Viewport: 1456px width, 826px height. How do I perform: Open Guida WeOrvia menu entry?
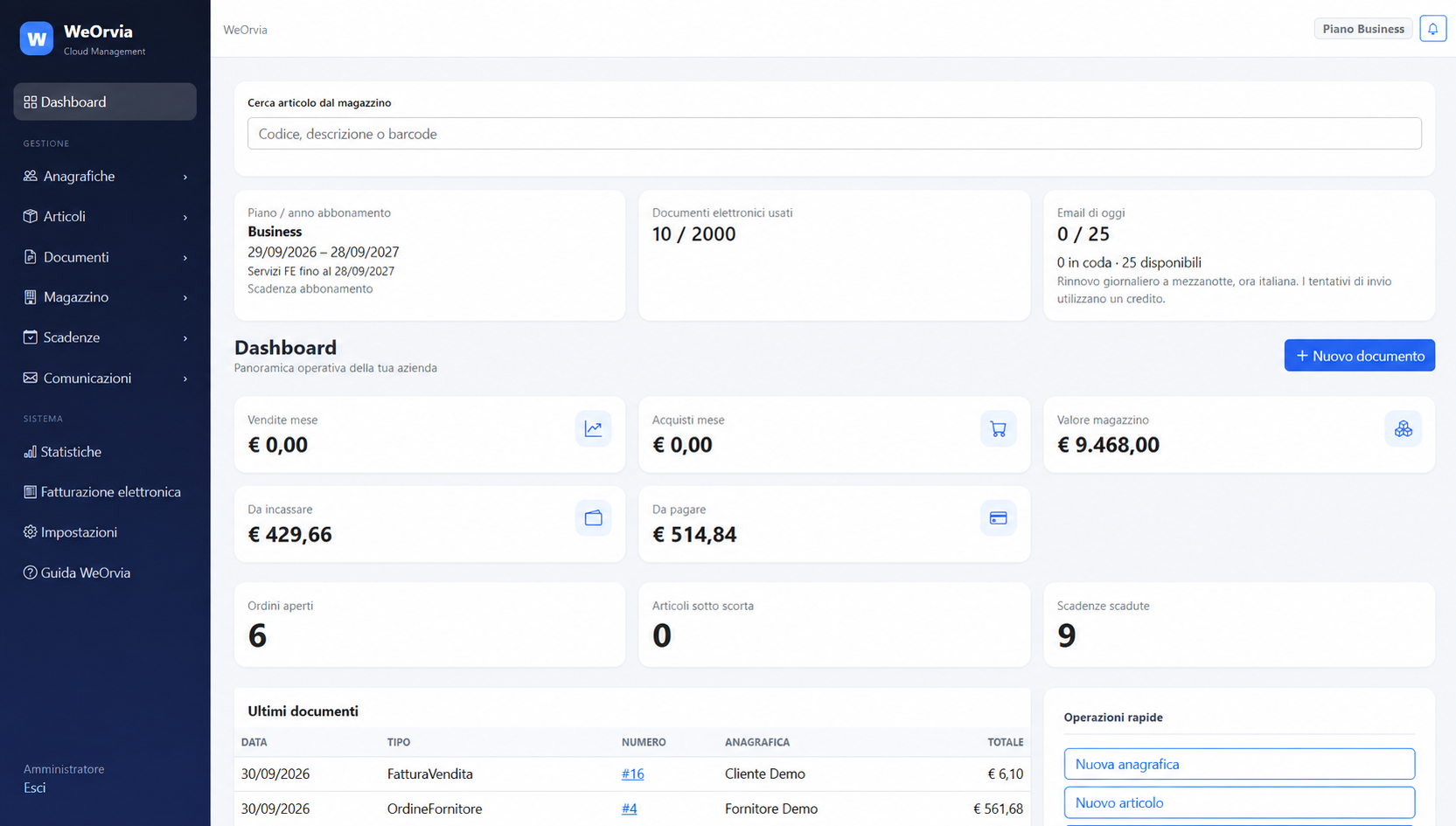[105, 573]
